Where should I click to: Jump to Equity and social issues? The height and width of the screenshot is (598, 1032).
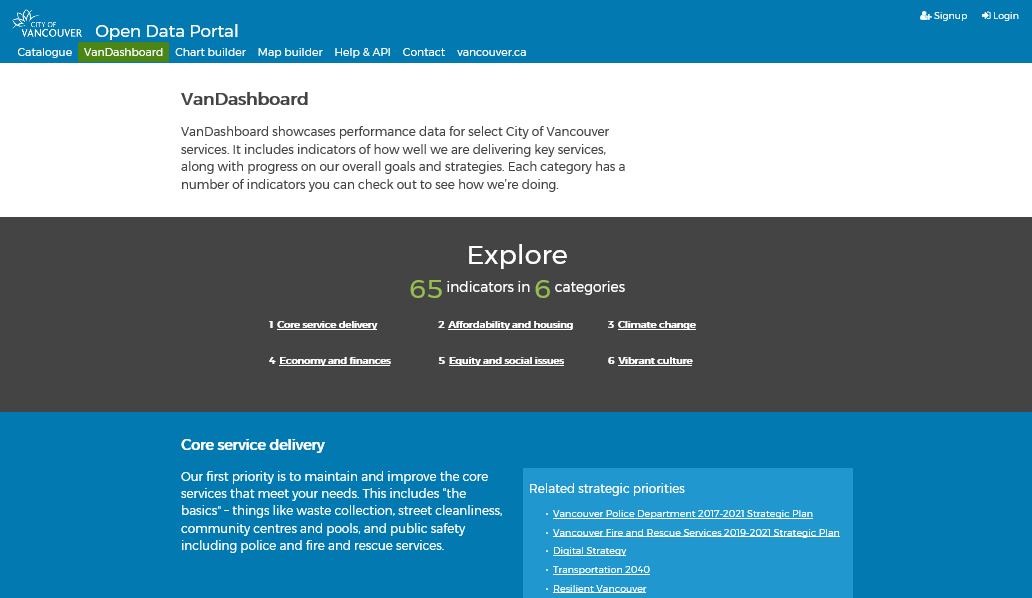pos(506,361)
